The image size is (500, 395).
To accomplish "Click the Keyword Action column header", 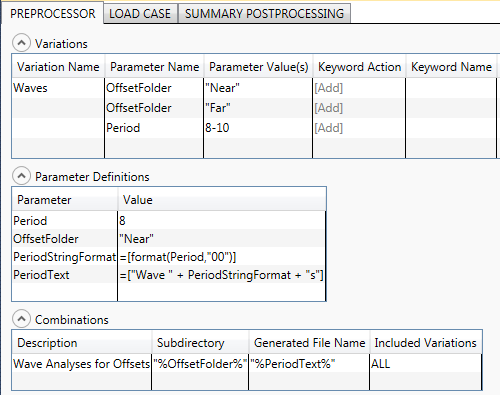I will click(x=359, y=67).
